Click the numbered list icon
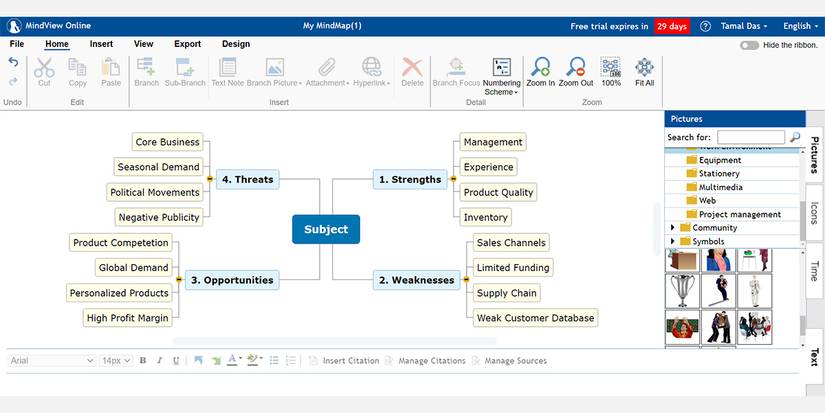Screen dimensions: 825x413 point(290,361)
